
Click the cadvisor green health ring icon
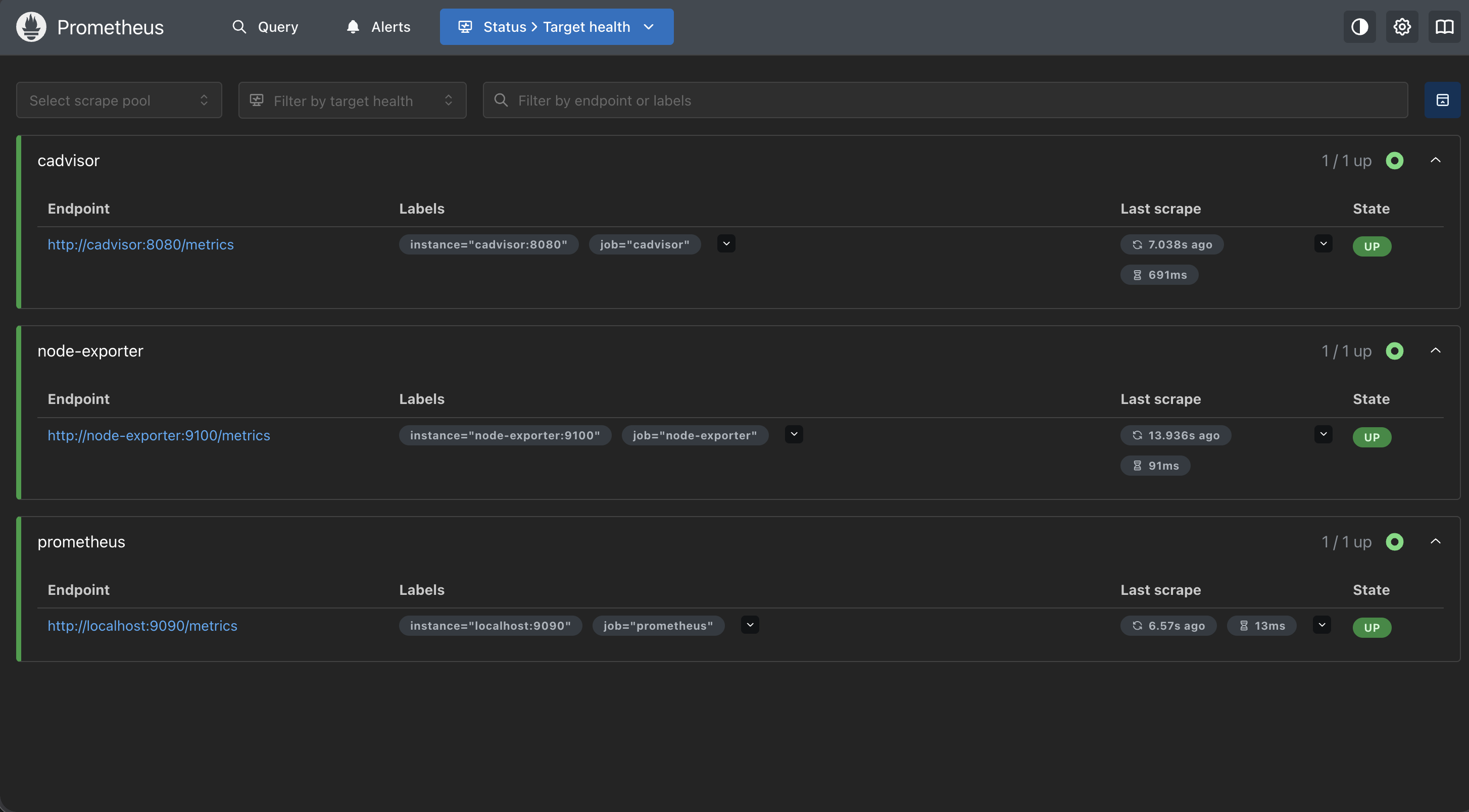coord(1394,161)
